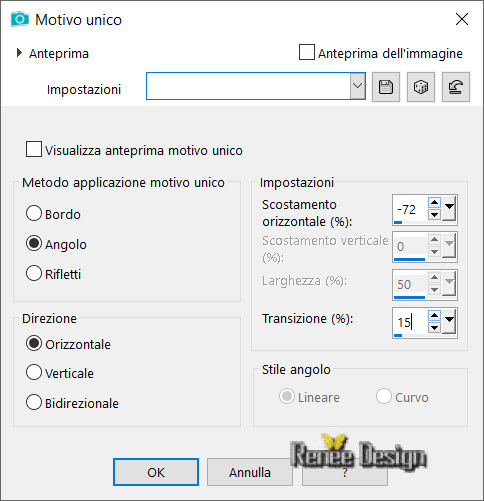Open the Impostazioni presets dropdown
This screenshot has height=501, width=484.
click(357, 86)
